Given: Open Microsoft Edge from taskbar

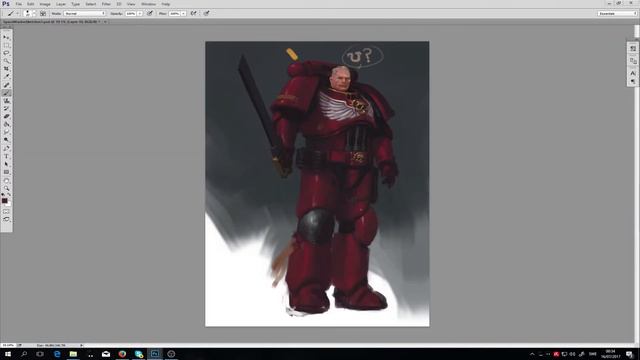Looking at the screenshot, I should (57, 354).
